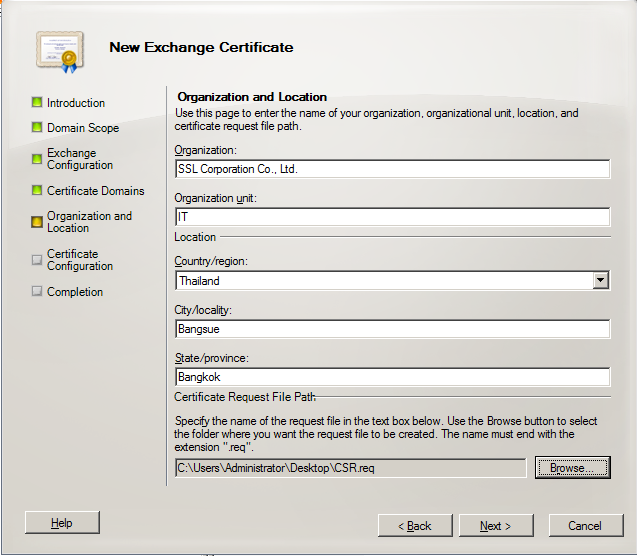The height and width of the screenshot is (556, 637).
Task: Click the gray Certificate Configuration step icon
Action: 37,260
